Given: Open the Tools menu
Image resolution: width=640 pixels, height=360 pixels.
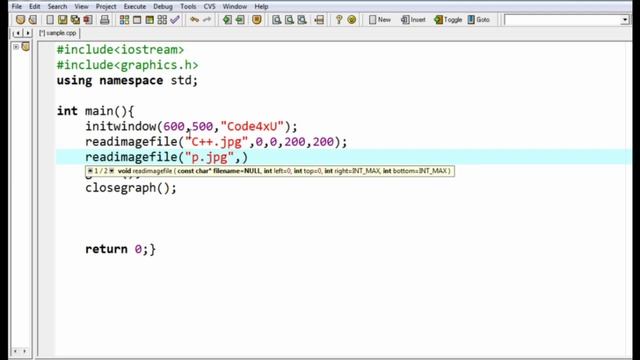Looking at the screenshot, I should 188,7.
